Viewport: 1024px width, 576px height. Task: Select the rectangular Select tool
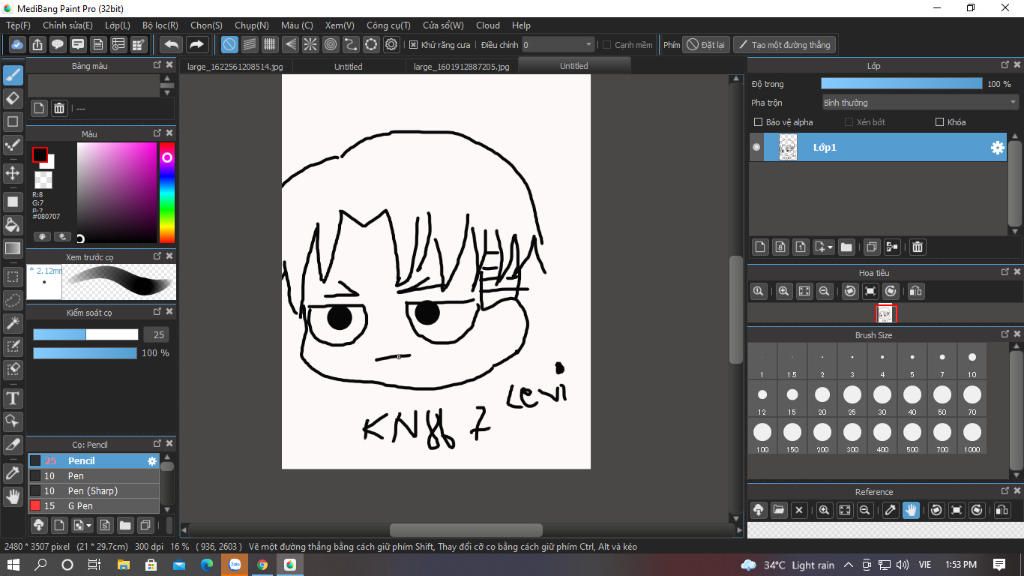(x=12, y=277)
